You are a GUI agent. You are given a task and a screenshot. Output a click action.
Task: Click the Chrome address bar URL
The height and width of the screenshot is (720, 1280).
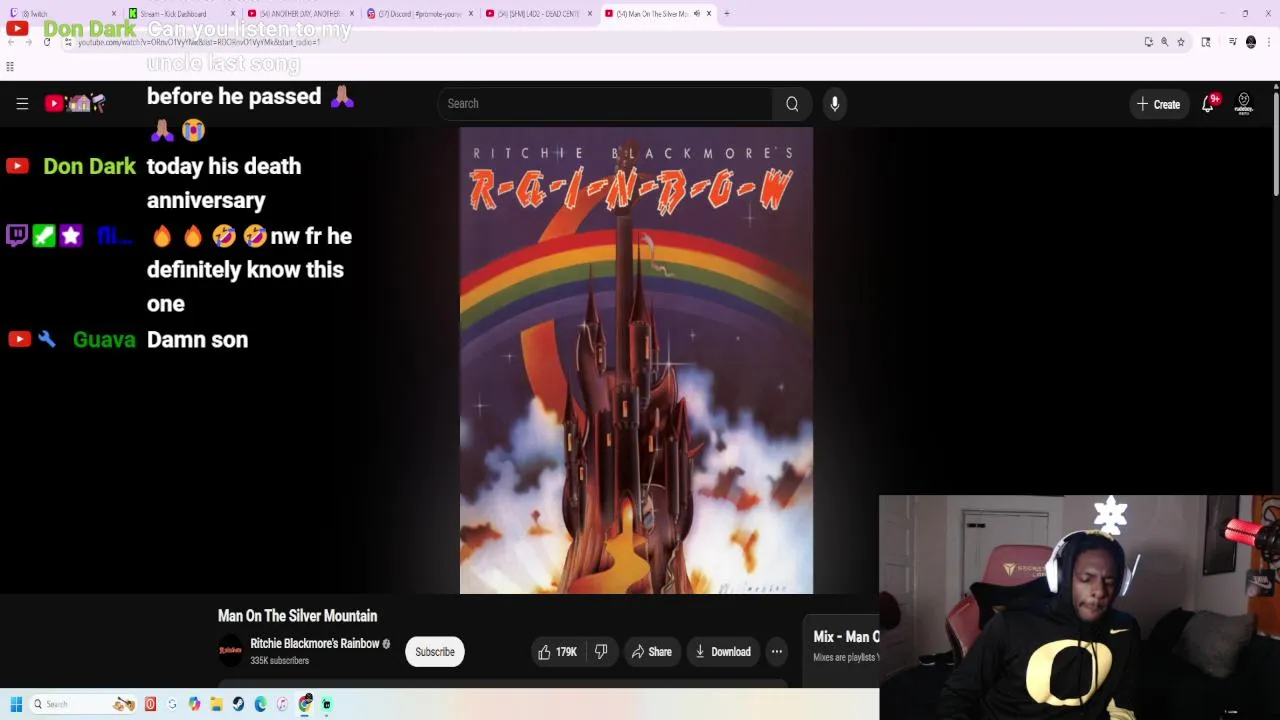pyautogui.click(x=200, y=42)
